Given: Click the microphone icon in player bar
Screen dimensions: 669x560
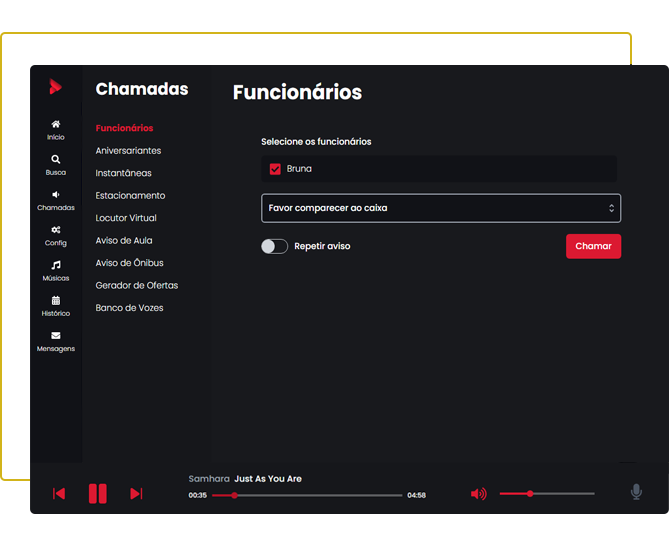Looking at the screenshot, I should (x=636, y=492).
